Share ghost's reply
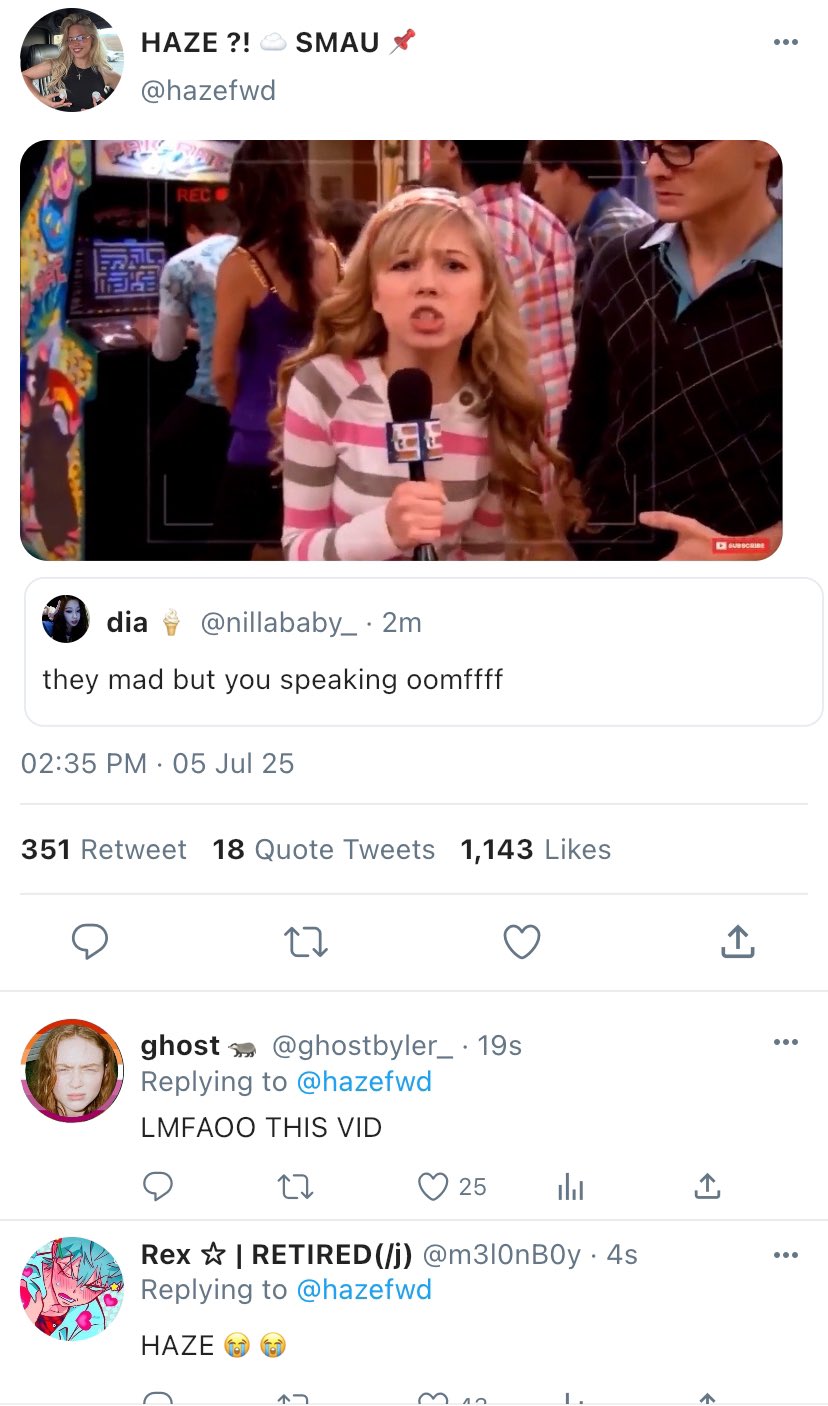This screenshot has width=828, height=1406. [x=707, y=1187]
